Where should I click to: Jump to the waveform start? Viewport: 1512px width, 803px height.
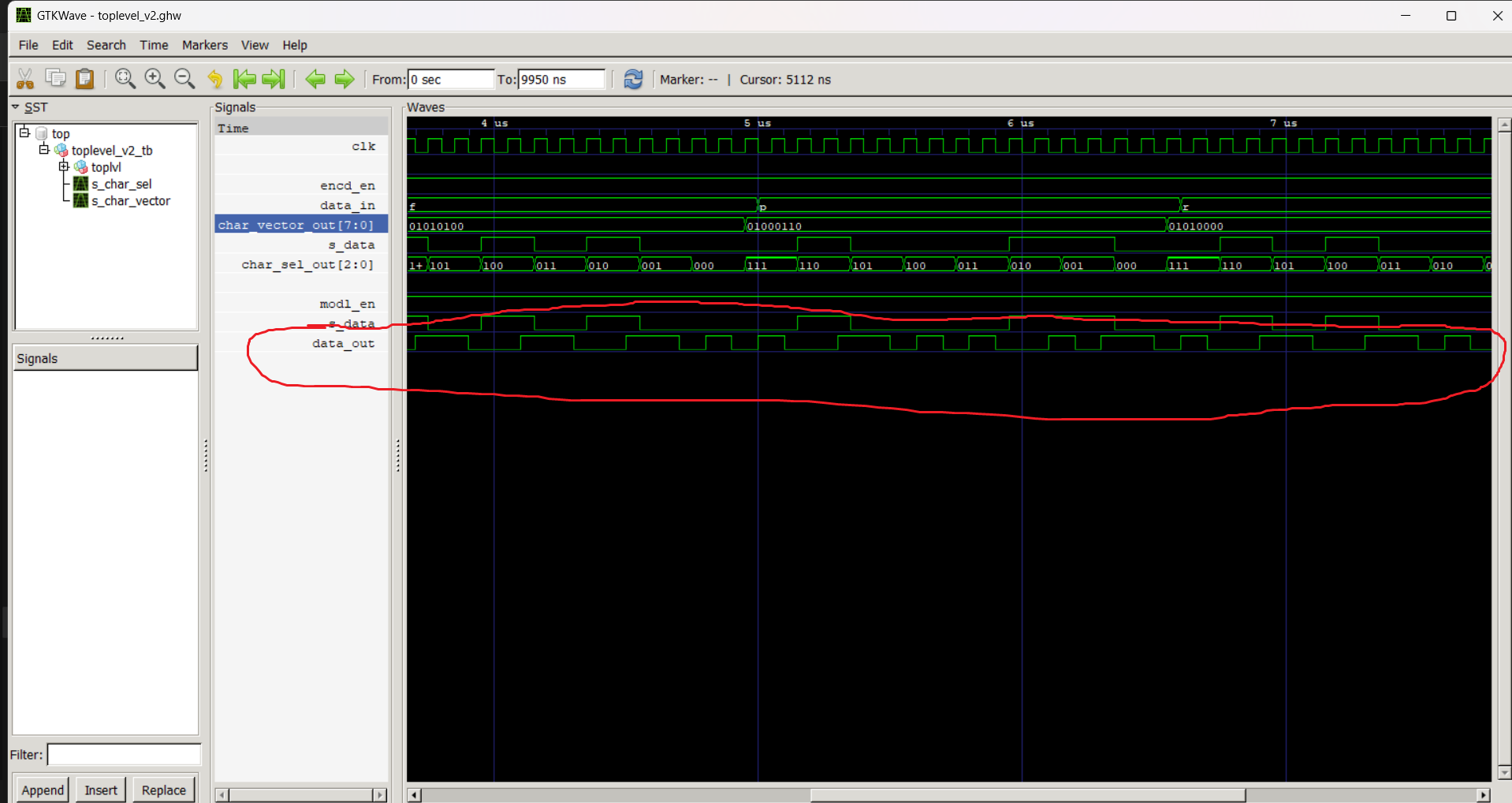(x=244, y=79)
